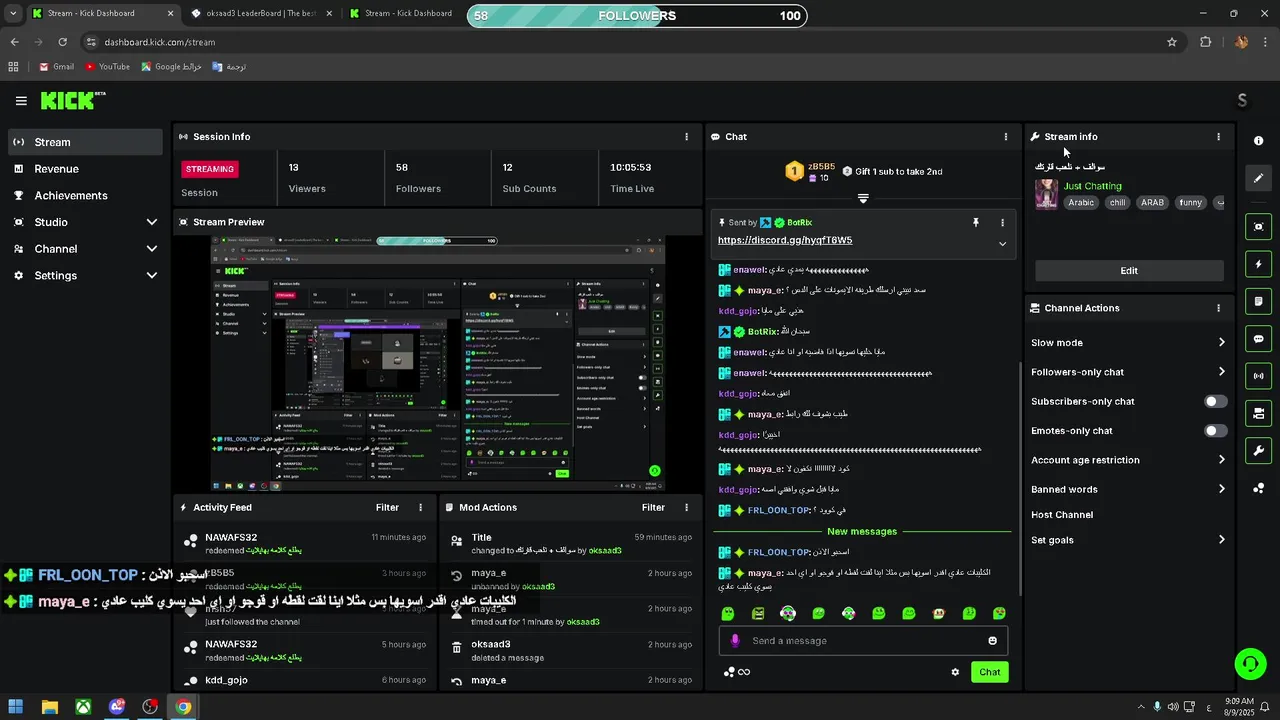1280x720 pixels.
Task: Click Host Channel action
Action: click(x=1062, y=515)
